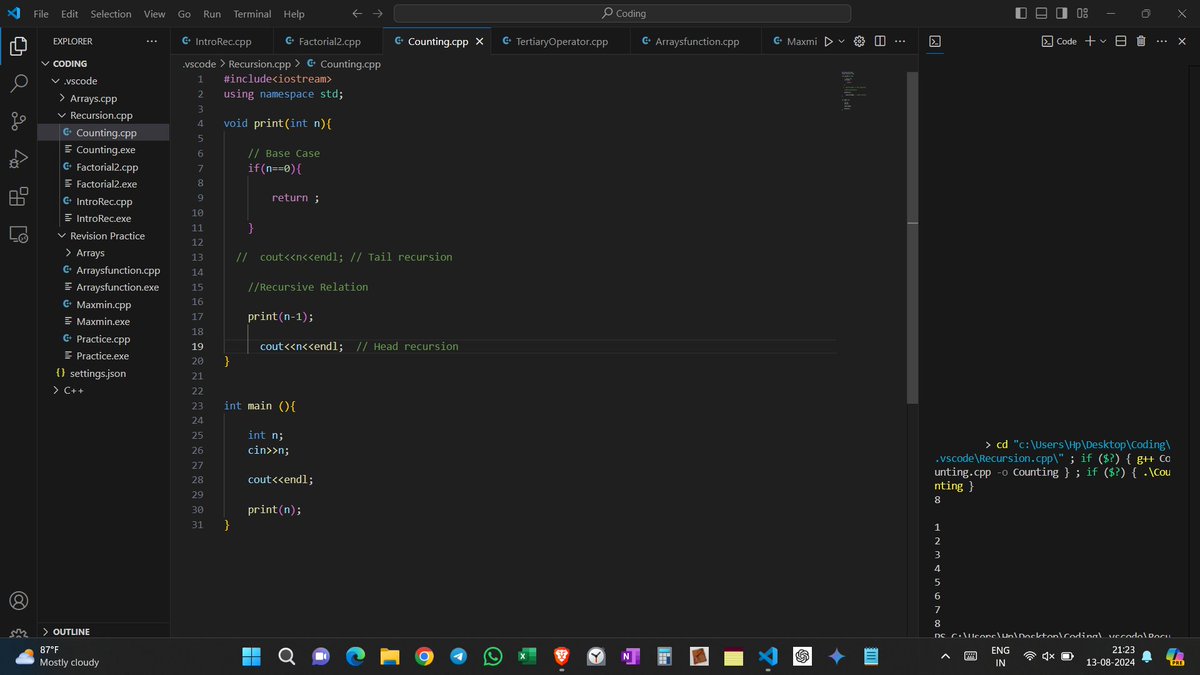Screen dimensions: 1200x675
Task: Open the new terminal launch profile dropdown
Action: point(1103,41)
